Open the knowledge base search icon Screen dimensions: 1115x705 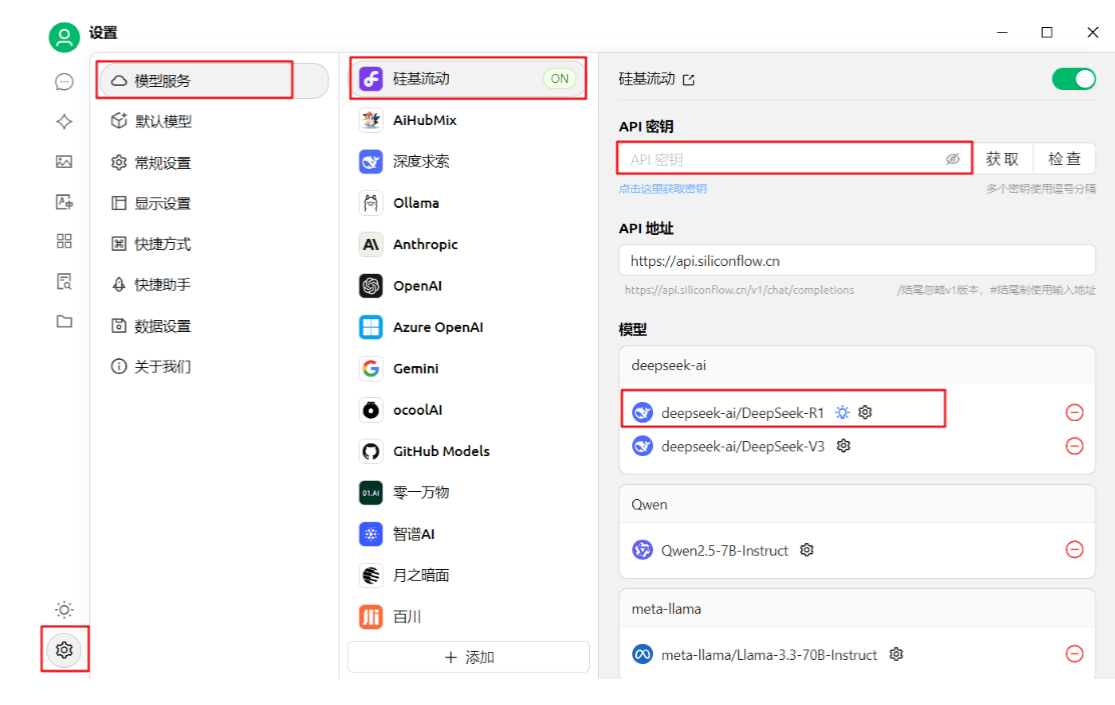click(64, 282)
